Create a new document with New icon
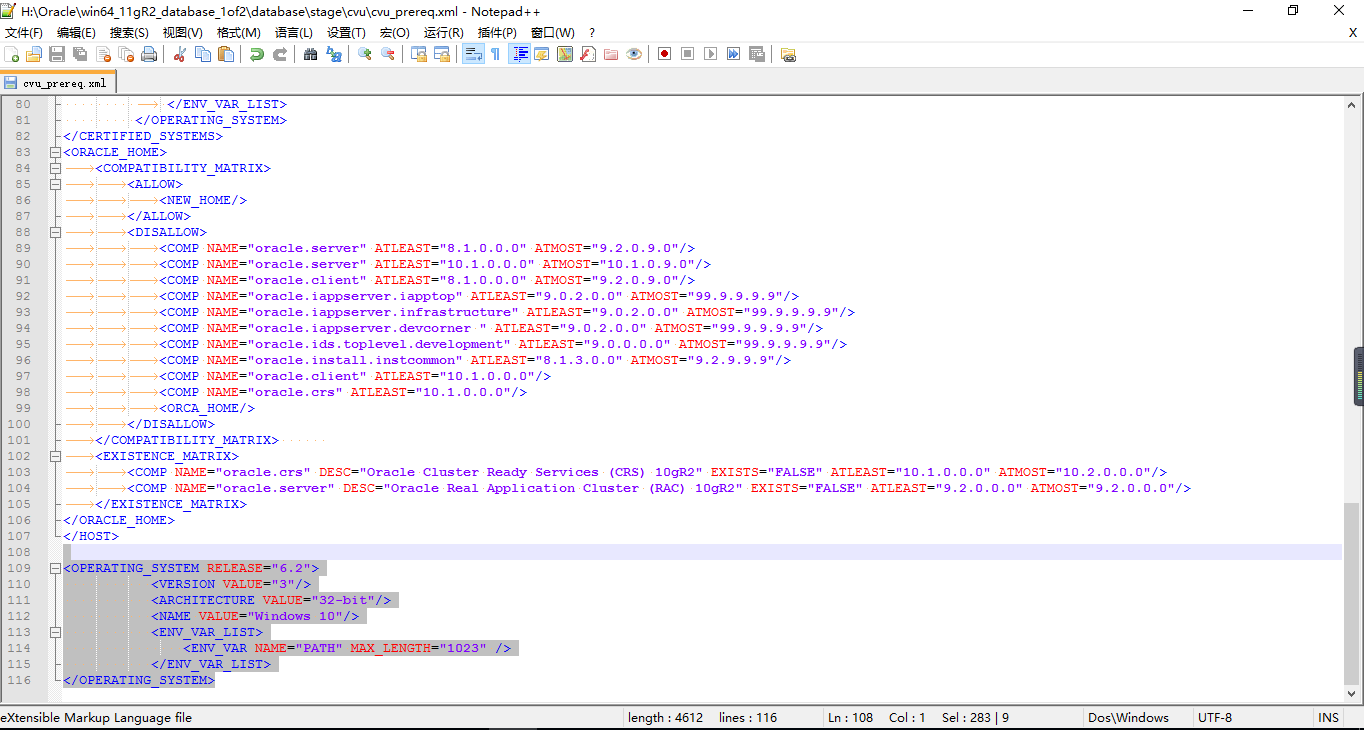 click(x=12, y=54)
